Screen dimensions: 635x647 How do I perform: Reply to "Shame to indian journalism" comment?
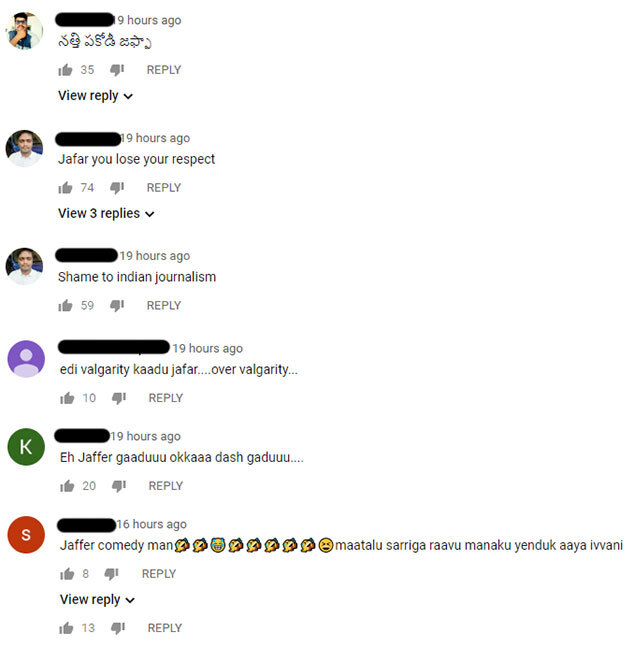[164, 305]
